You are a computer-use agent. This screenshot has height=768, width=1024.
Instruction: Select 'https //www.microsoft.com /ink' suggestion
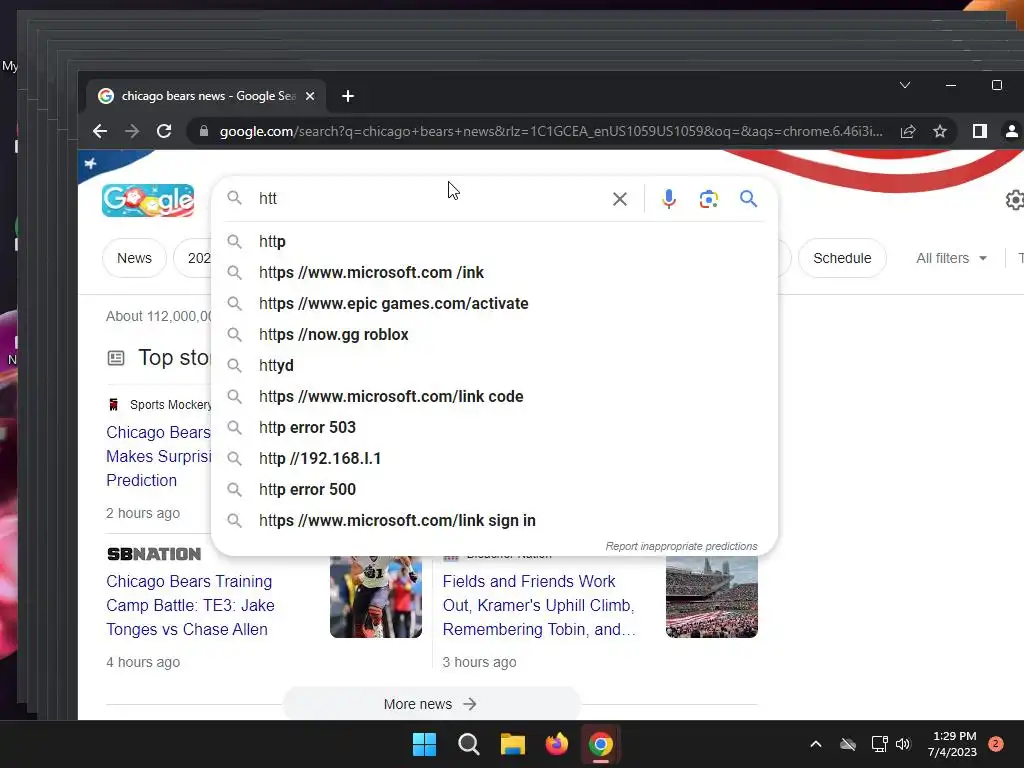(x=494, y=272)
